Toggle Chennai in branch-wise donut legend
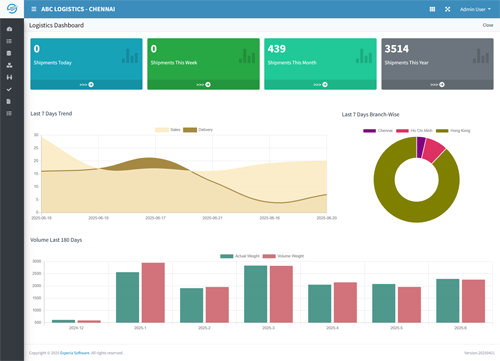This screenshot has height=361, width=500. (x=378, y=131)
